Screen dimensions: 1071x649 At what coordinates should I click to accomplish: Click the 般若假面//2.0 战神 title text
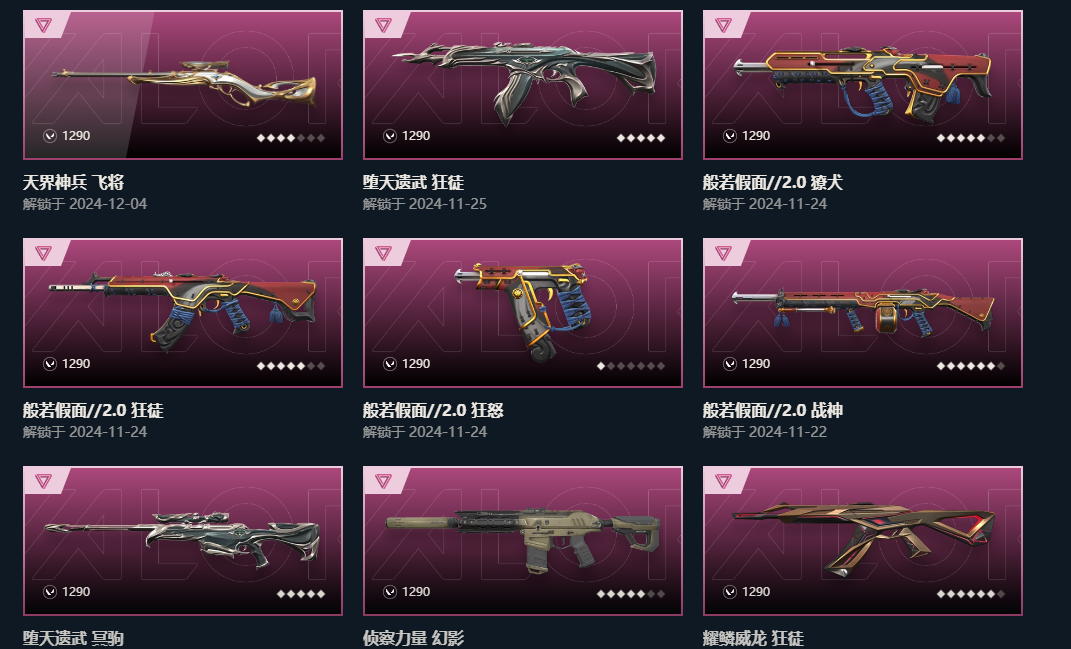point(773,411)
